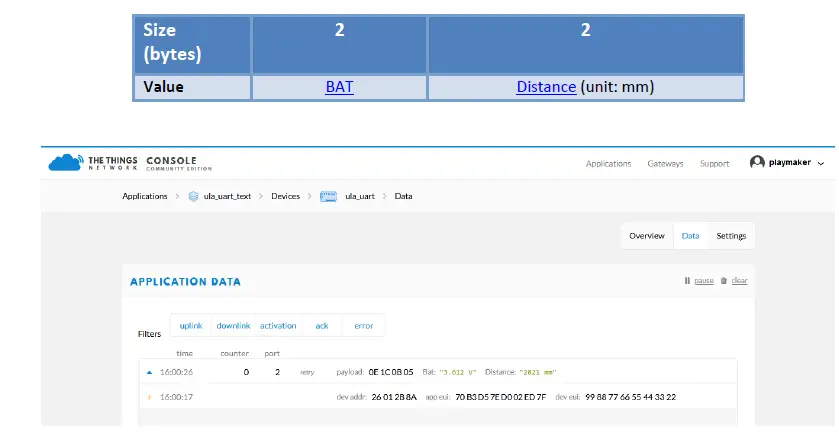This screenshot has height=437, width=839.
Task: Switch to the Overview tab
Action: (646, 236)
